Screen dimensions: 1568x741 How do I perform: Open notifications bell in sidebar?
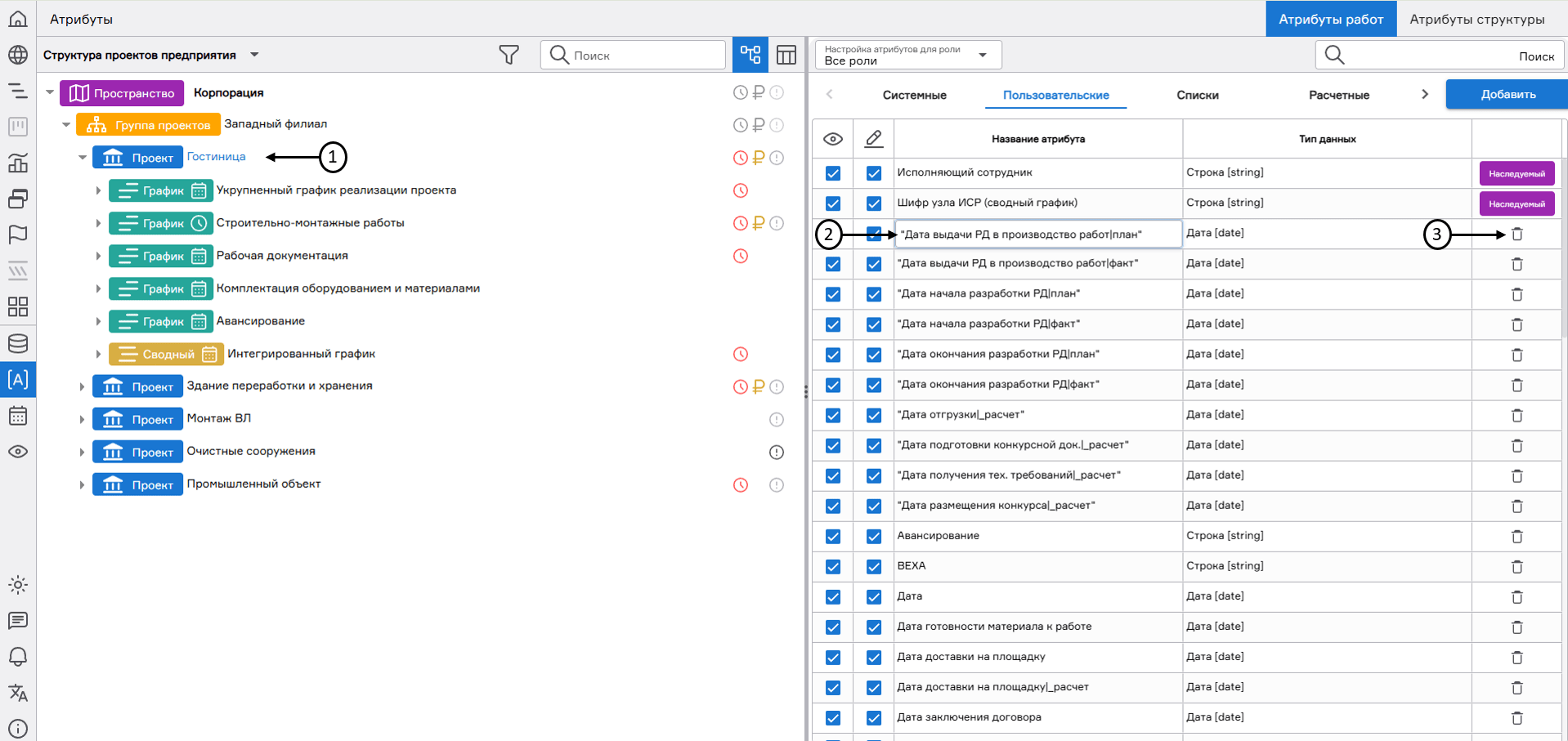[x=18, y=657]
